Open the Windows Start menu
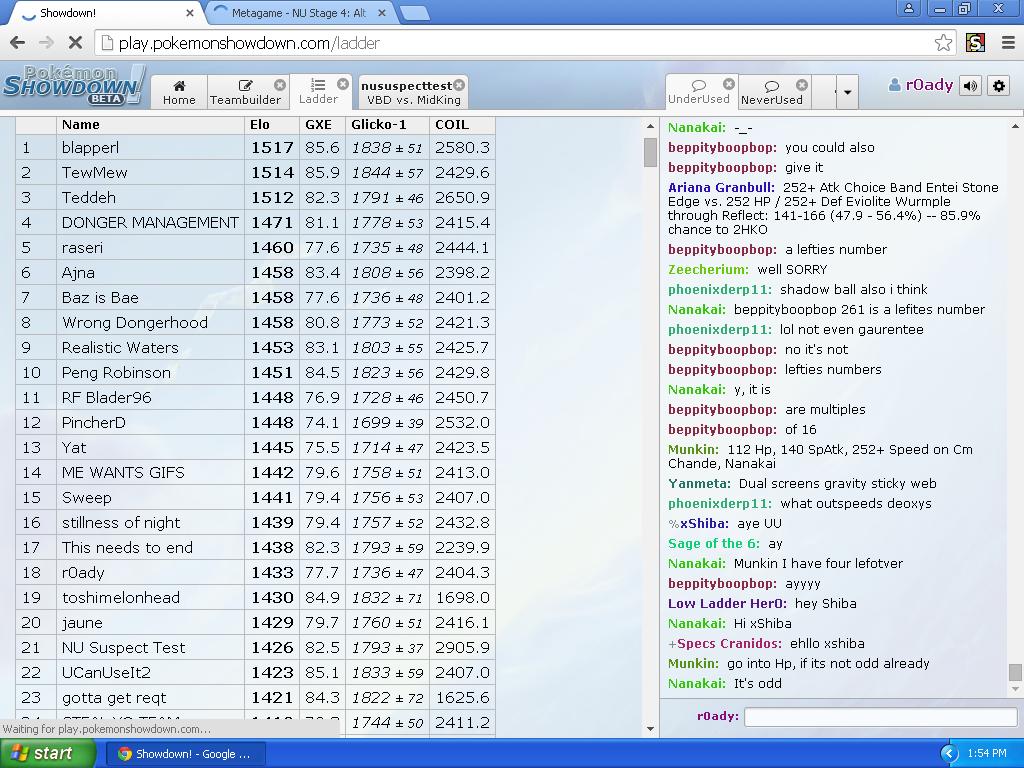The height and width of the screenshot is (768, 1024). tap(47, 753)
